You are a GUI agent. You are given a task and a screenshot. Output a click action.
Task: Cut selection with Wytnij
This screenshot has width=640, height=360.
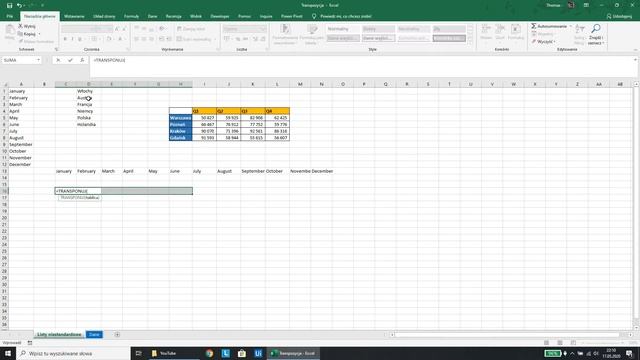[27, 26]
